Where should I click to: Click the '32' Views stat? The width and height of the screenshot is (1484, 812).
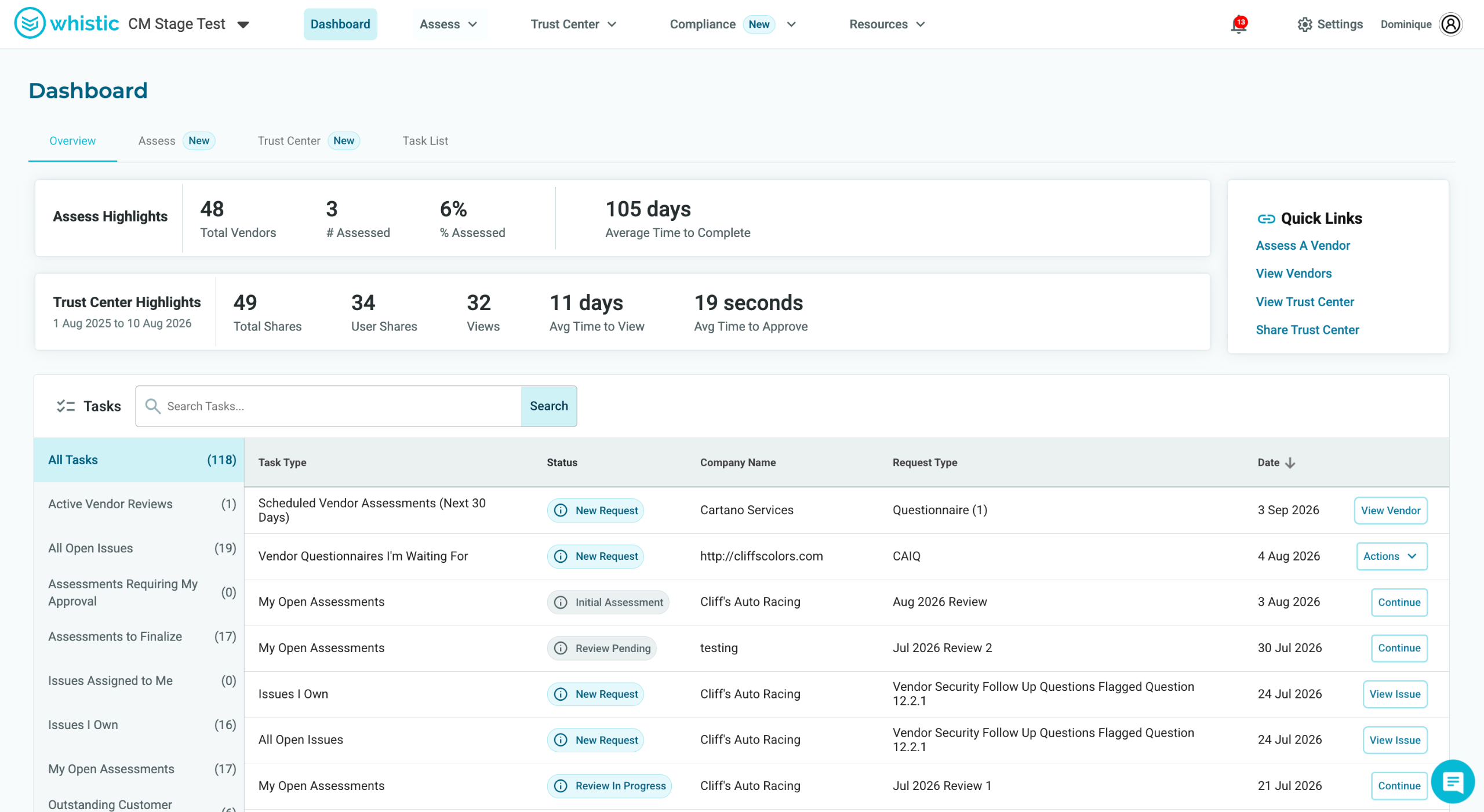[x=479, y=303]
